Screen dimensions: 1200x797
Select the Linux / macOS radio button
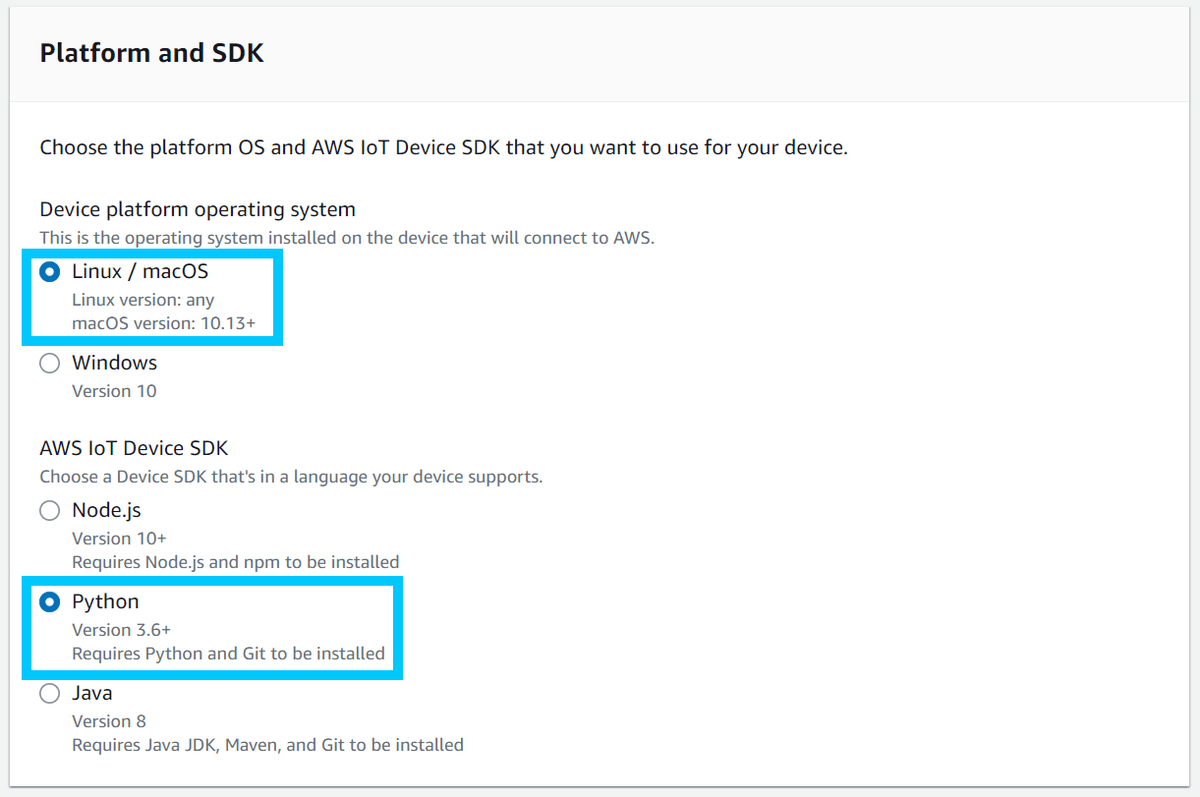coord(49,271)
